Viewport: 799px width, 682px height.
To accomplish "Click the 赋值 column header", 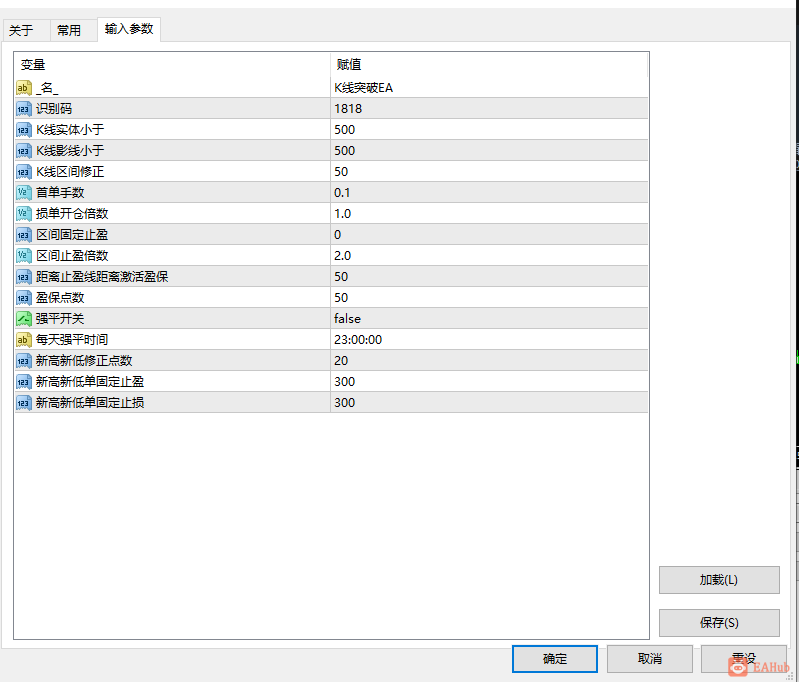I will coord(489,65).
